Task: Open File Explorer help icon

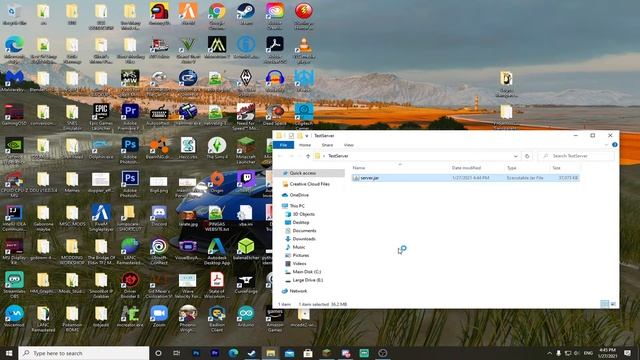Action: tap(615, 144)
